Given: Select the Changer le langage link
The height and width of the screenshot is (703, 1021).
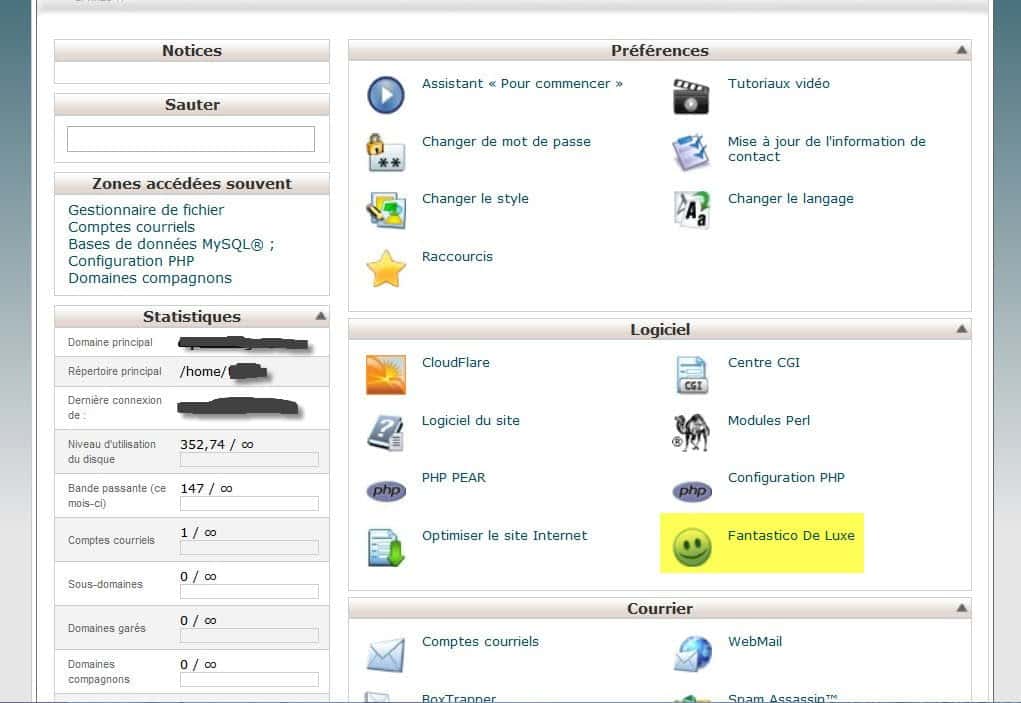Looking at the screenshot, I should (x=790, y=199).
